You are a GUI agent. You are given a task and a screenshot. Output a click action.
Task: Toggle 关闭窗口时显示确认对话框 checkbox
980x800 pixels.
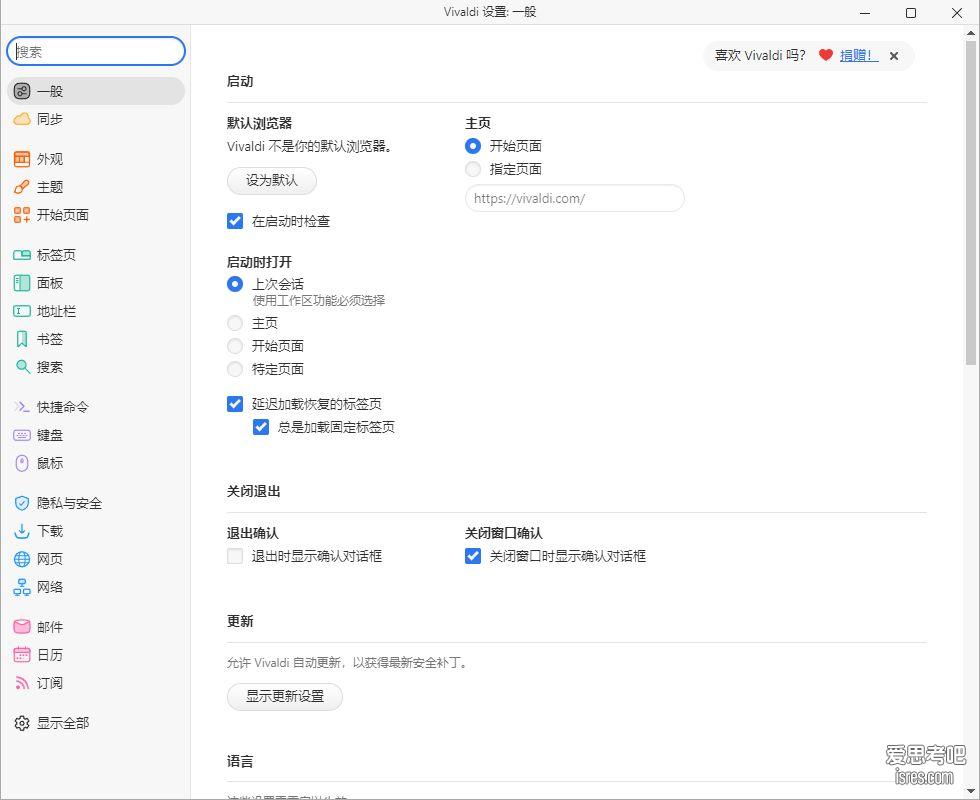point(473,556)
